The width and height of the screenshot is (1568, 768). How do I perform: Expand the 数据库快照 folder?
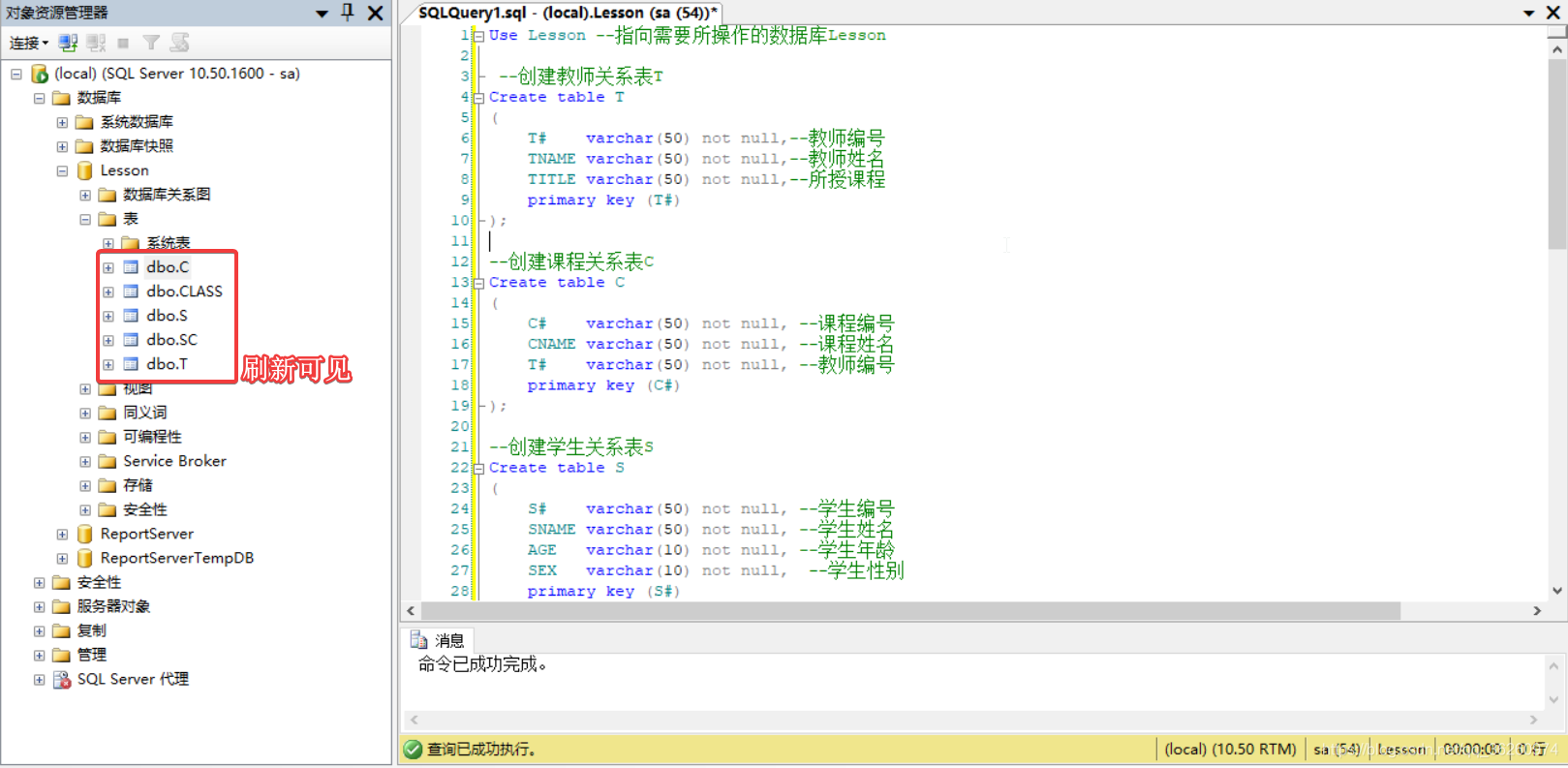pos(62,146)
